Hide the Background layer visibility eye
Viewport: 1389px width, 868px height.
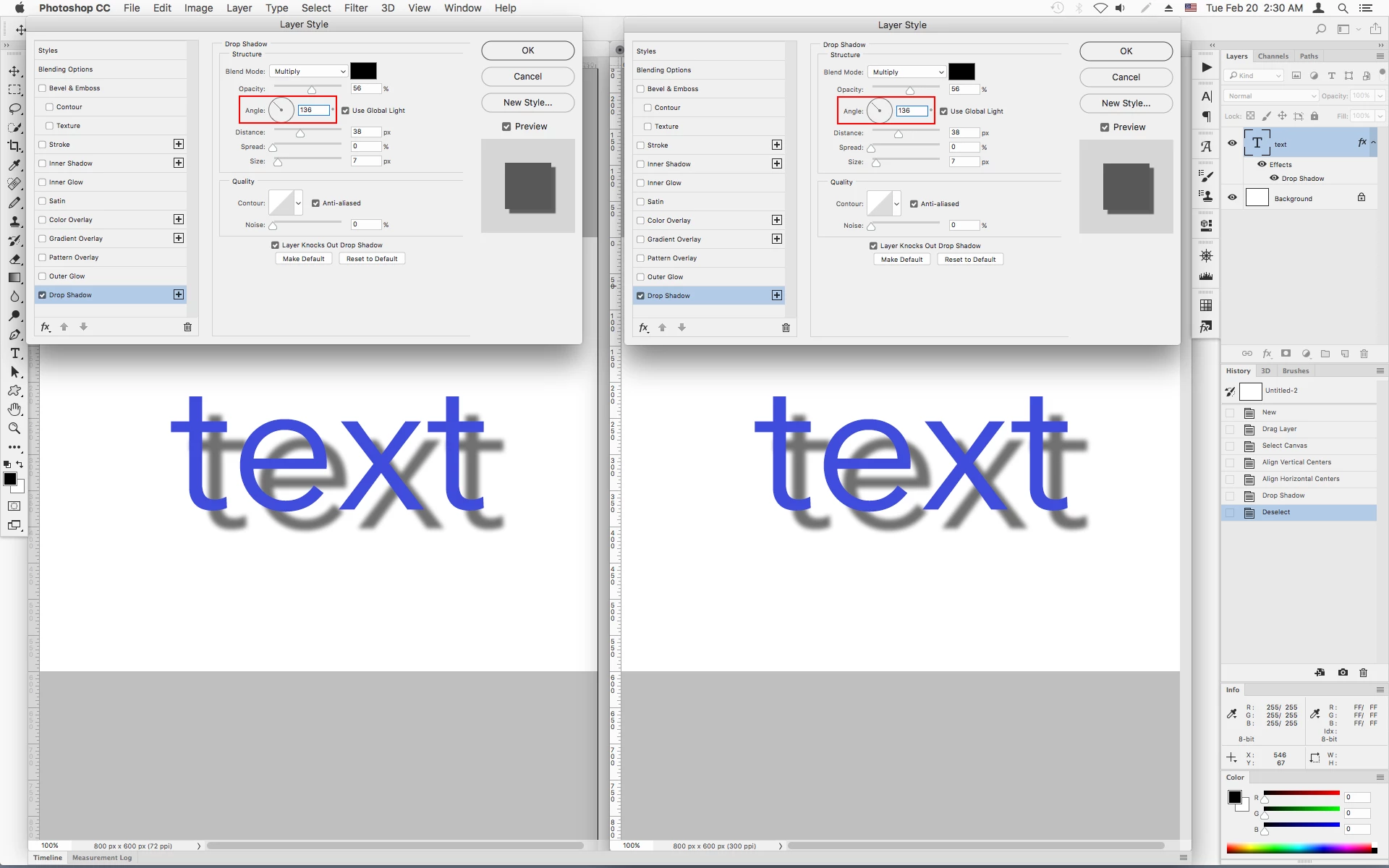1232,197
